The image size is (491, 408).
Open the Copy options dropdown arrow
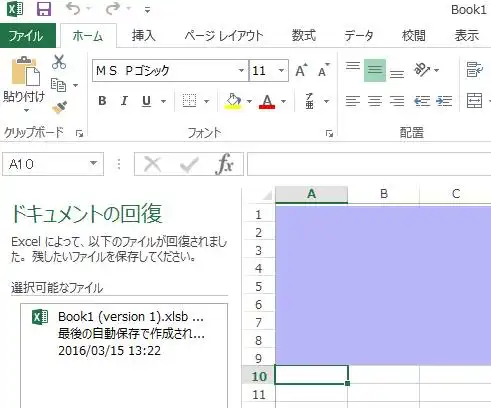point(76,85)
